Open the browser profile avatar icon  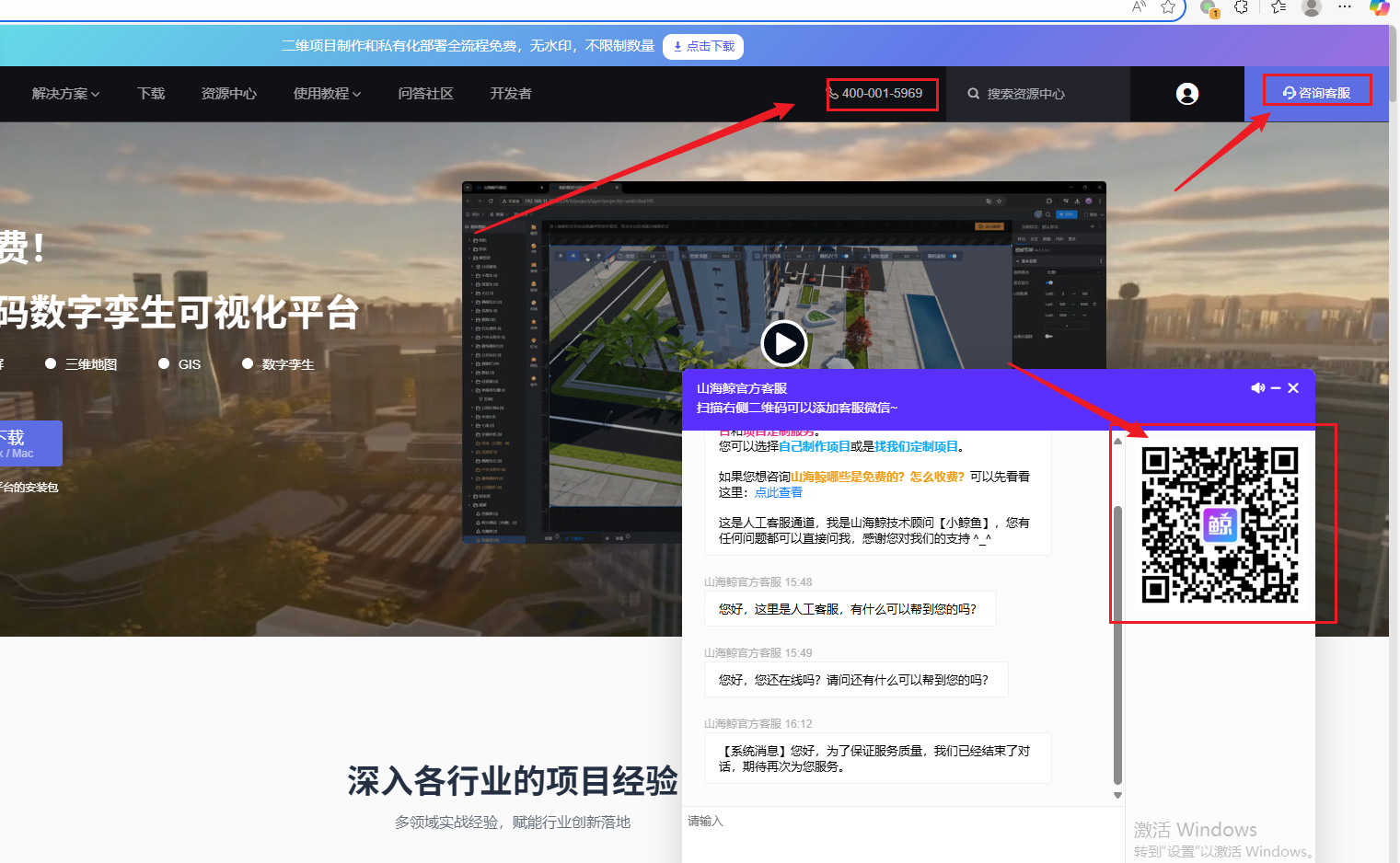point(1312,7)
